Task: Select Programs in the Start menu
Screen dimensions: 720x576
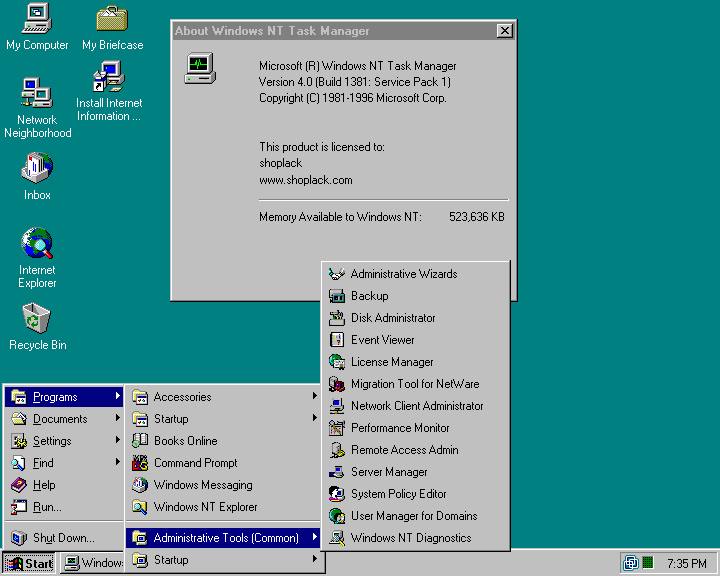Action: click(64, 396)
